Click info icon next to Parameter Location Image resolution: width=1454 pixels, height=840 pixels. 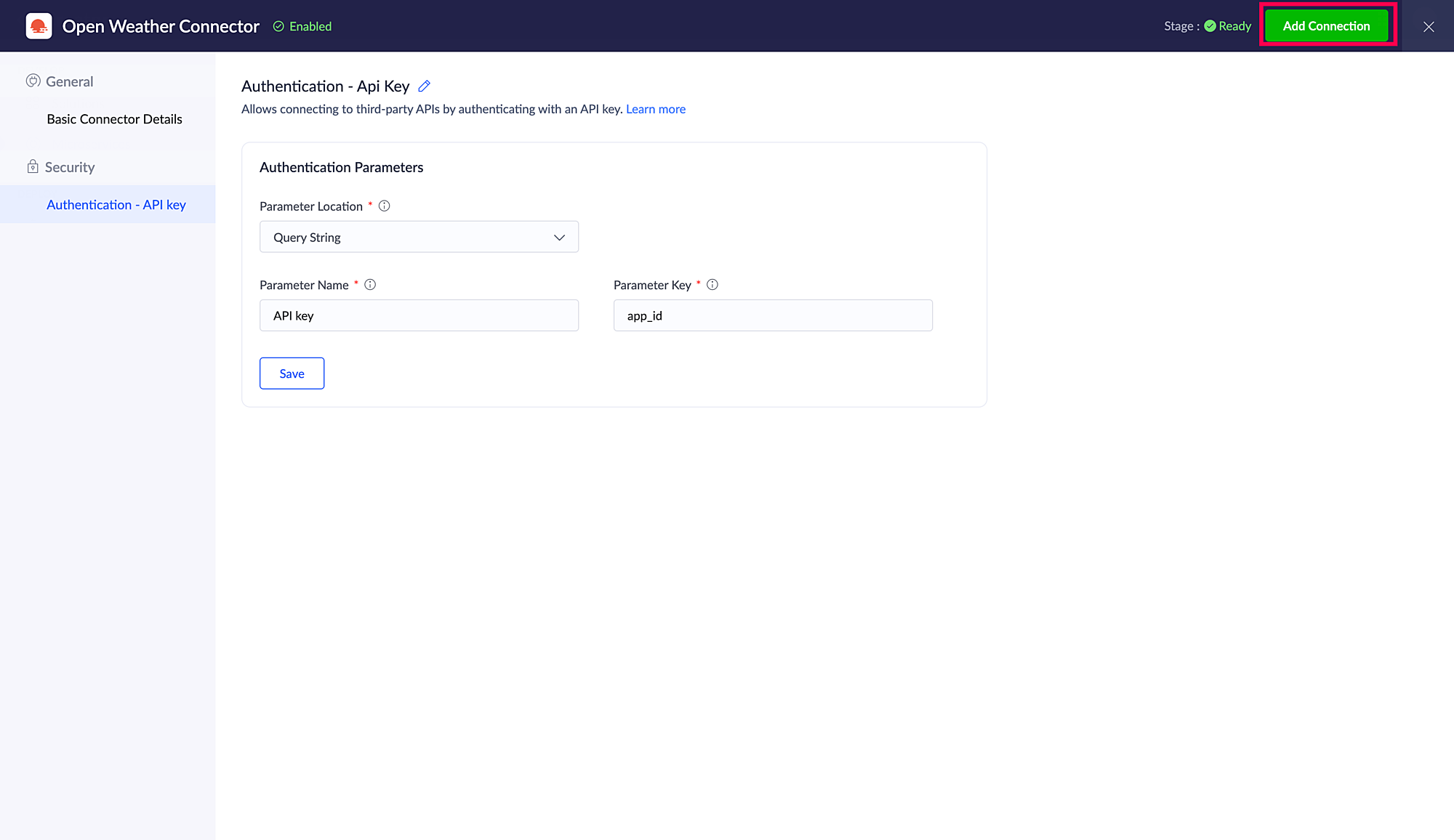point(385,206)
